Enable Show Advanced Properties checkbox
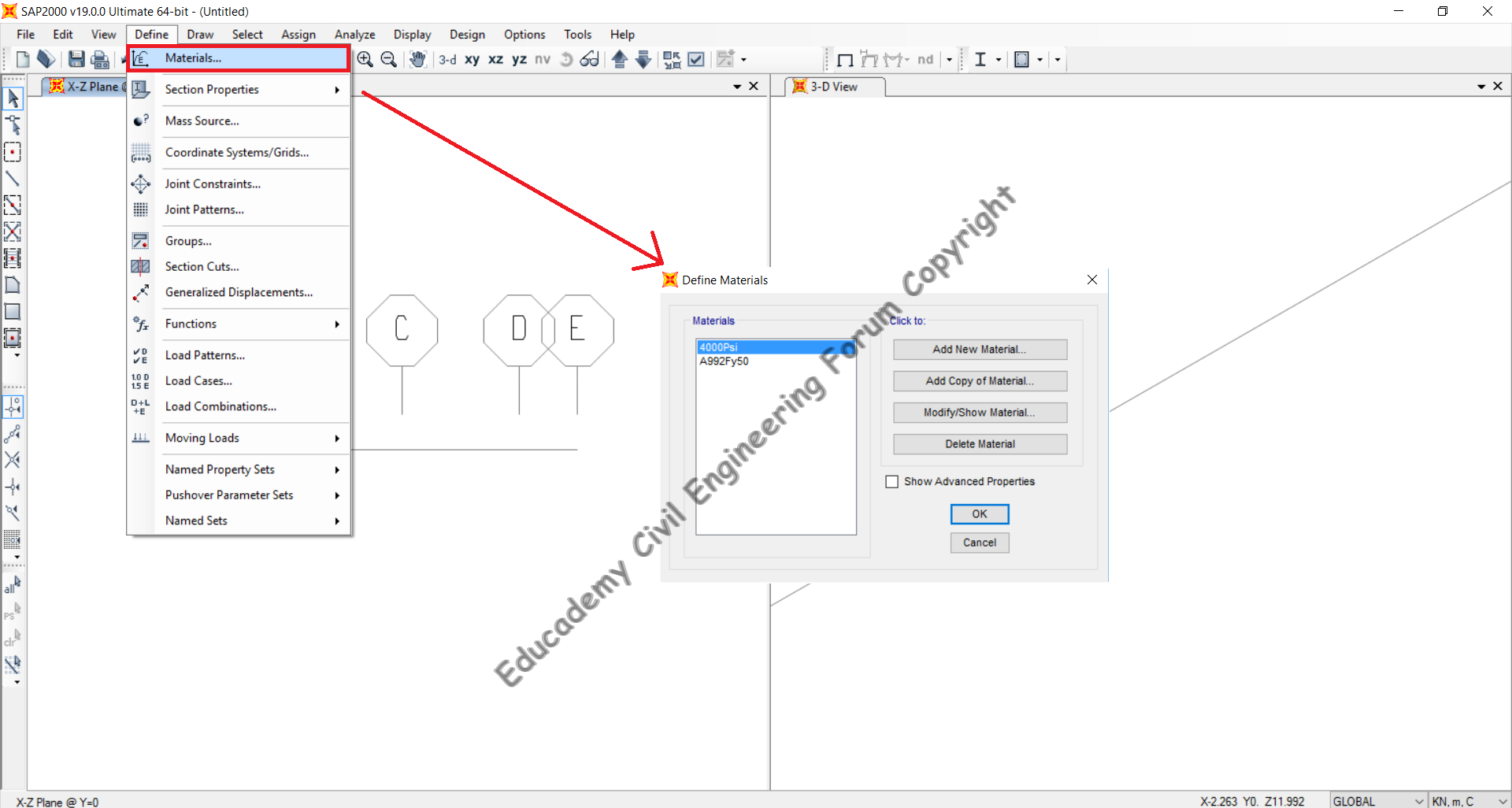This screenshot has width=1512, height=808. click(891, 481)
